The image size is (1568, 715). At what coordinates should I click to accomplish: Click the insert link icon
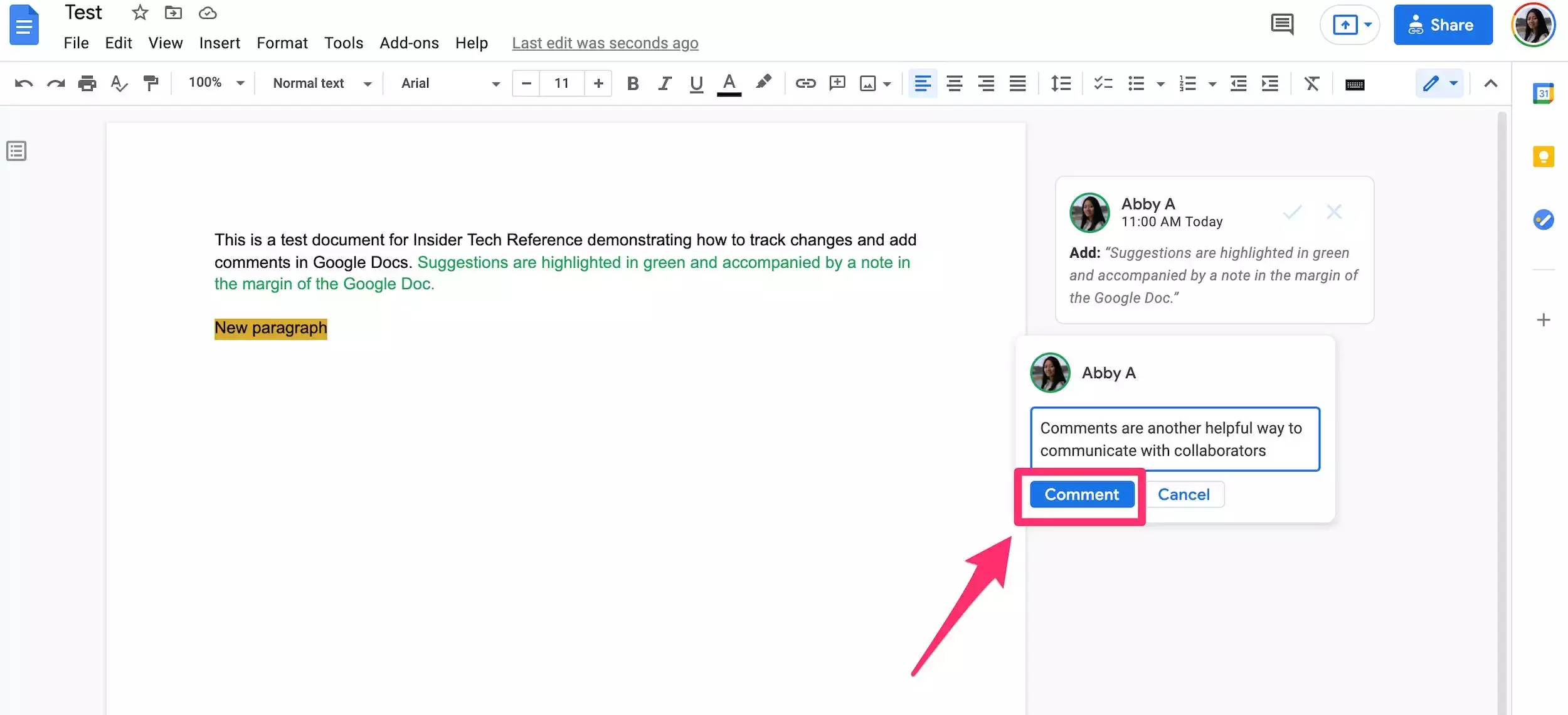(x=805, y=83)
